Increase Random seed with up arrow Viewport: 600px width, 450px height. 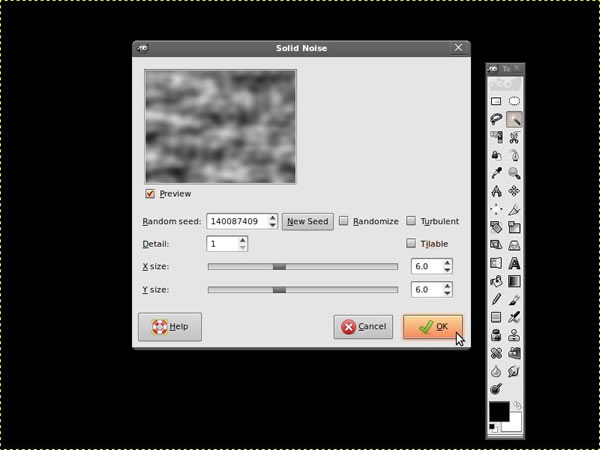(x=272, y=218)
